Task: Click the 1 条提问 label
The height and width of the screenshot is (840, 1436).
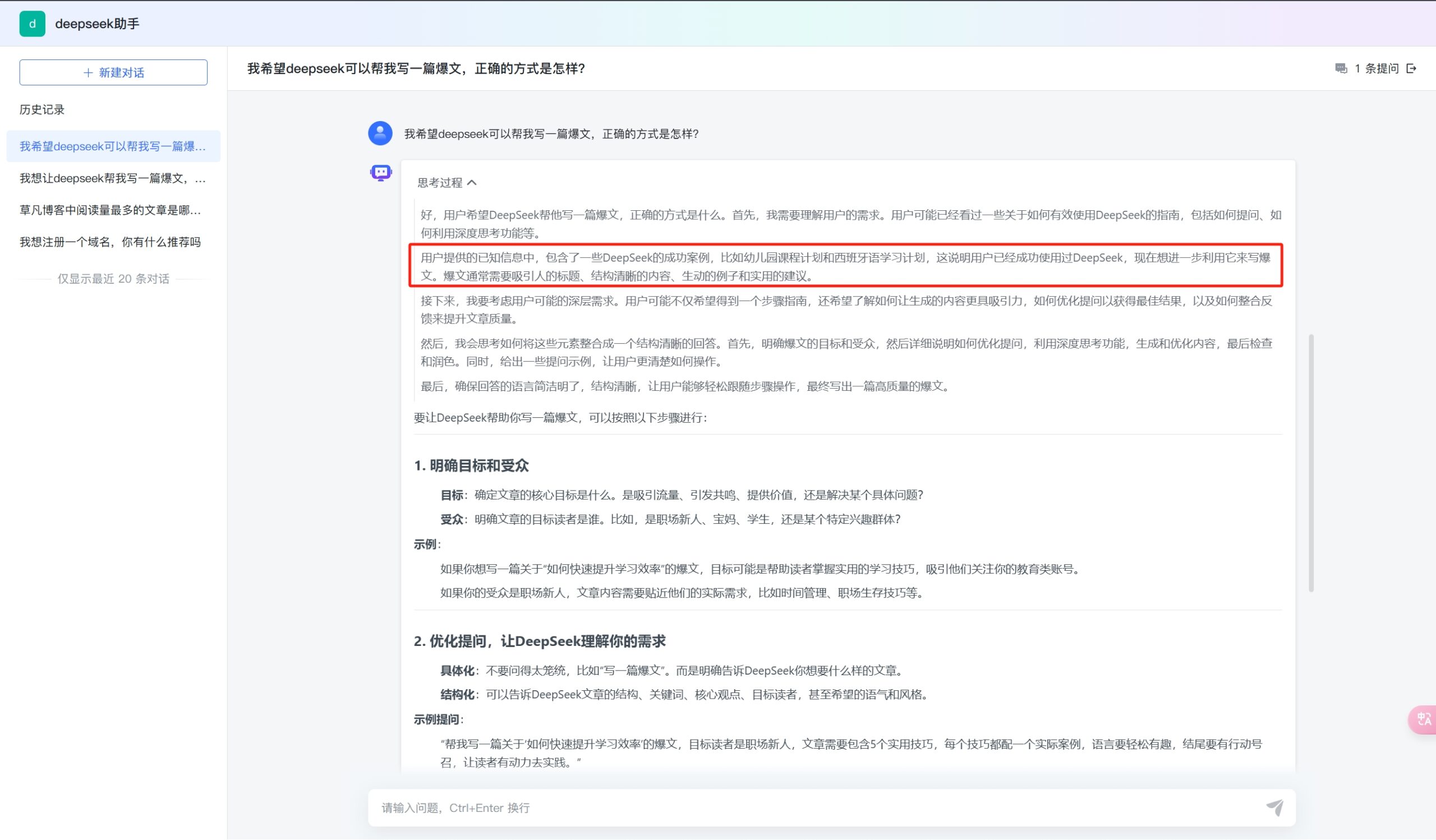Action: coord(1376,68)
